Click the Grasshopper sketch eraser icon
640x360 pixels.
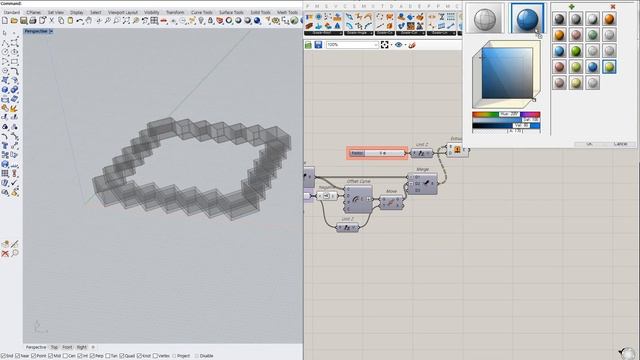tap(412, 45)
